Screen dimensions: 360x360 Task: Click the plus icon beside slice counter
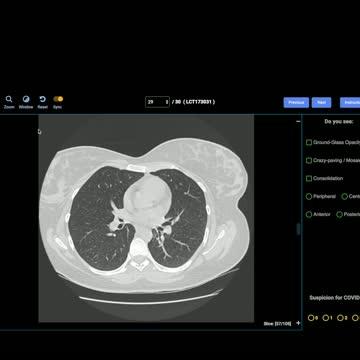[298, 323]
